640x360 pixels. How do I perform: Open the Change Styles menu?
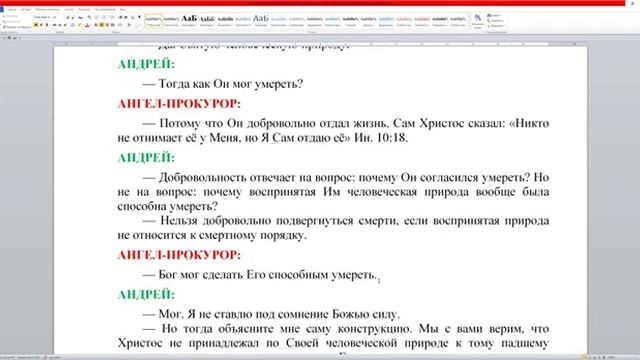click(477, 20)
